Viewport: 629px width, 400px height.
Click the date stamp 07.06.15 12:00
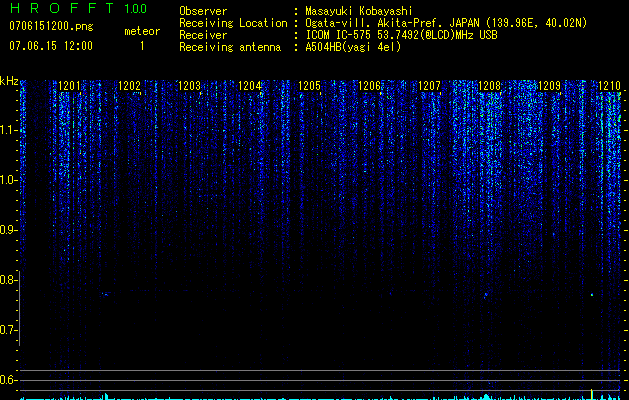pos(51,46)
